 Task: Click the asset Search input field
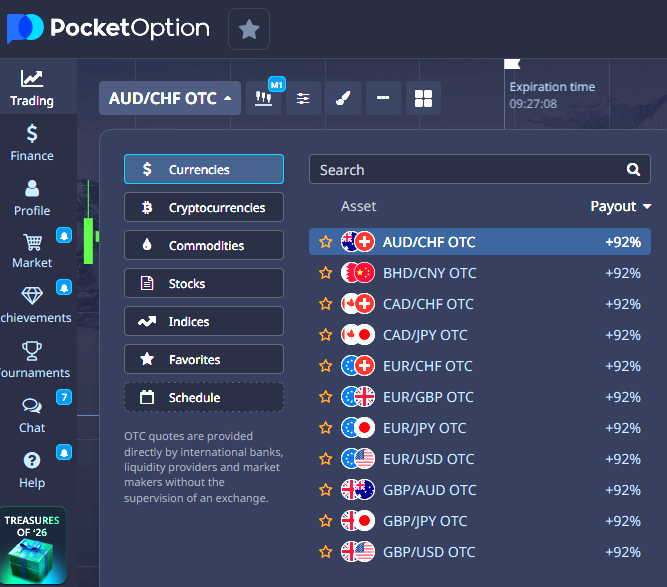click(x=480, y=169)
